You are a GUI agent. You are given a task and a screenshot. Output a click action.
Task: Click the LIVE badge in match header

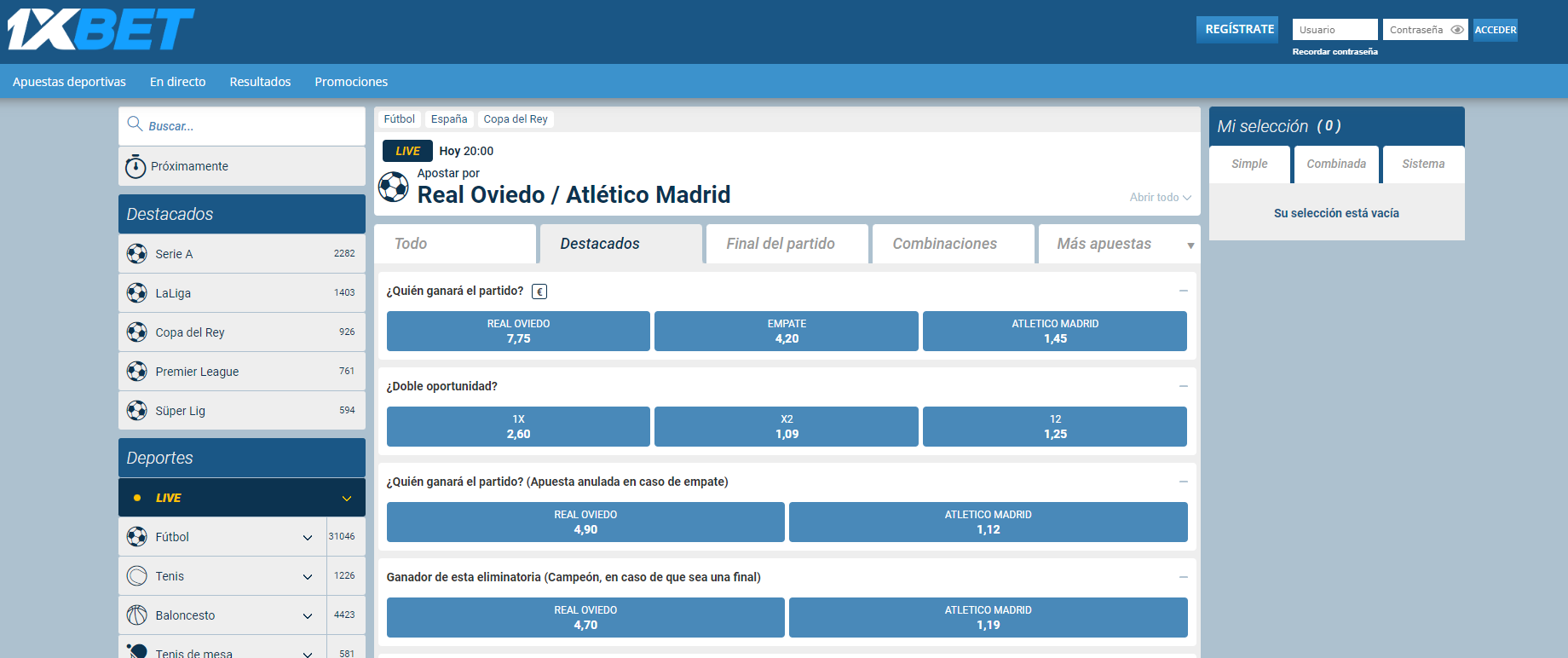click(x=407, y=151)
